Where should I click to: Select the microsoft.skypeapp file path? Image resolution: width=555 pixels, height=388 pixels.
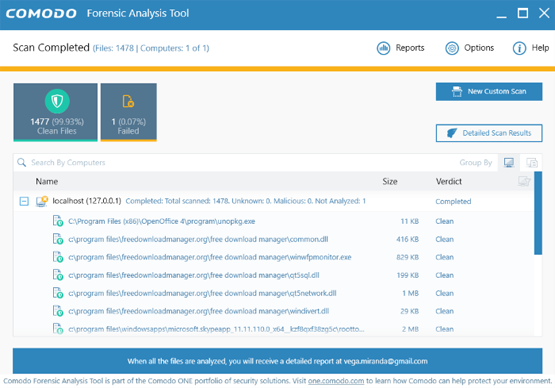[216, 329]
